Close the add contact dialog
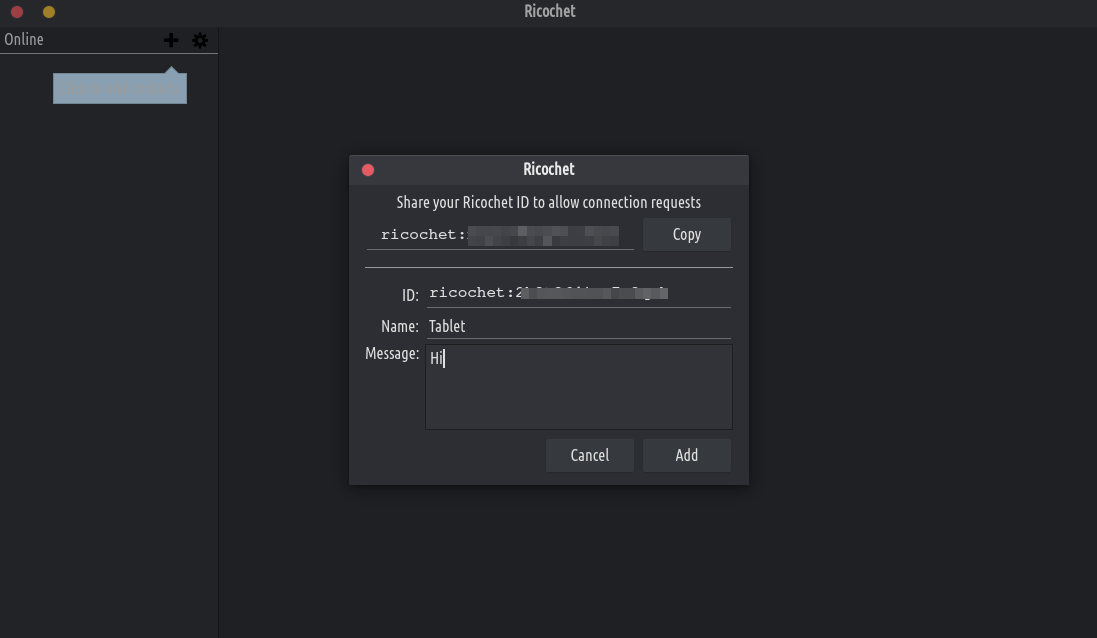The image size is (1097, 638). 368,170
